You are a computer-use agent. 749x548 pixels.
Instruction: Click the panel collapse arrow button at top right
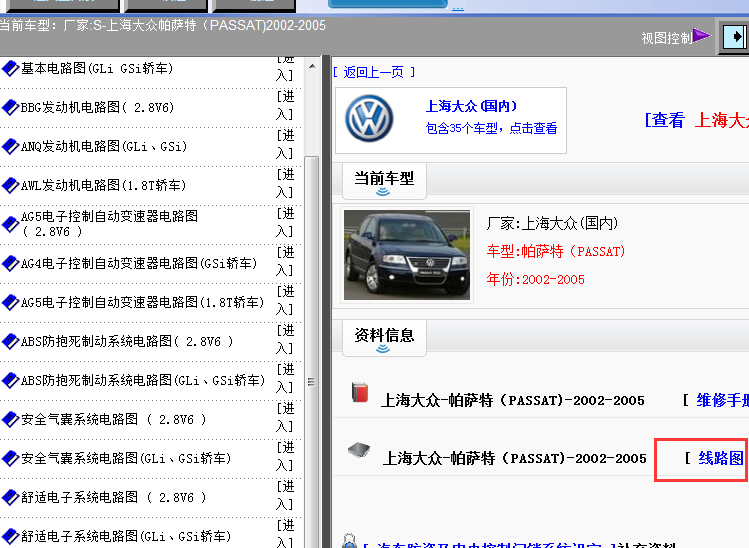(x=735, y=37)
